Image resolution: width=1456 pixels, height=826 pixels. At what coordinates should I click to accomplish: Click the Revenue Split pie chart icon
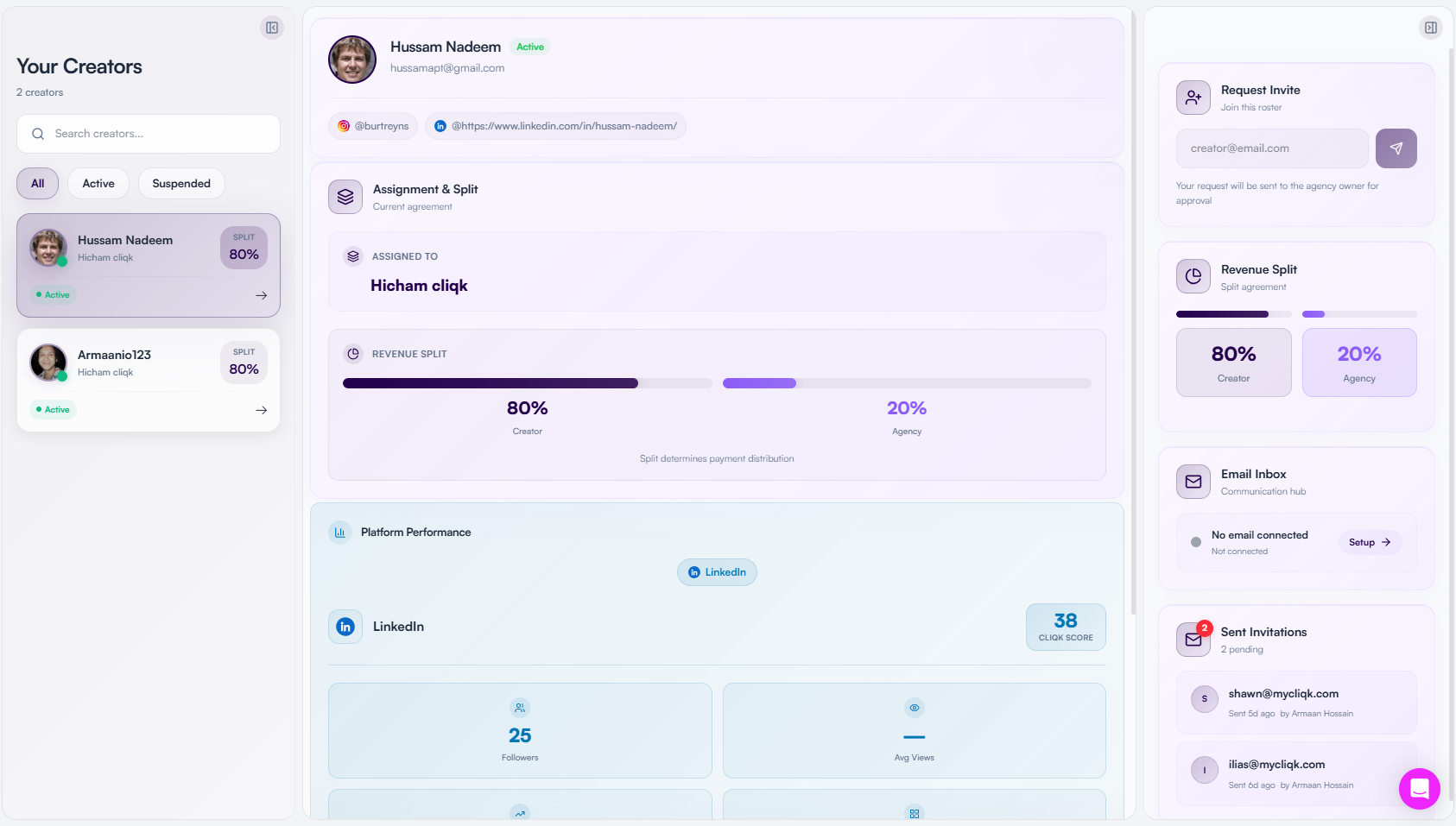point(1193,276)
